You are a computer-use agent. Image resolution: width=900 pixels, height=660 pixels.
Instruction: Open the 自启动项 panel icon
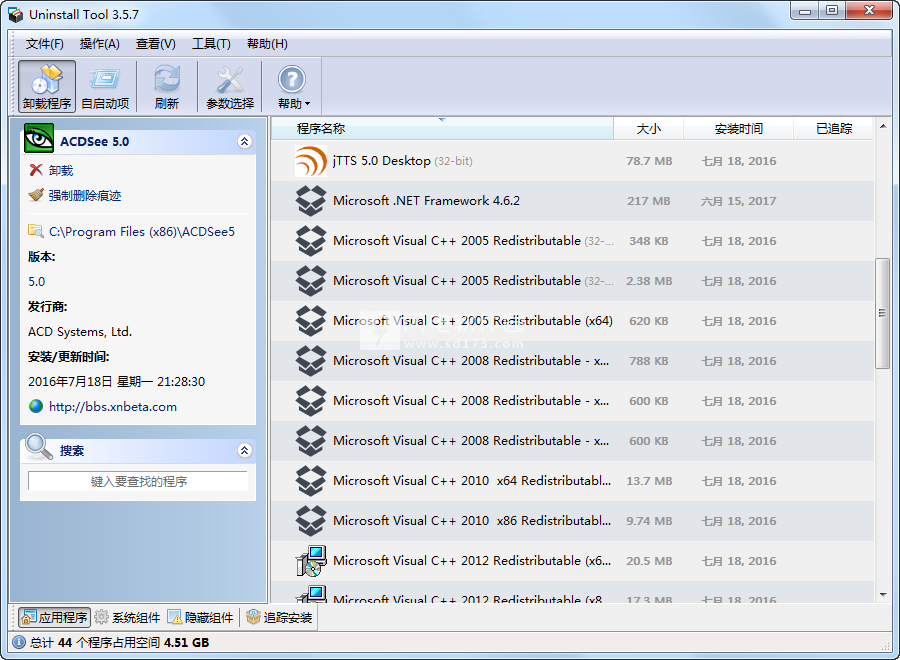(x=105, y=80)
